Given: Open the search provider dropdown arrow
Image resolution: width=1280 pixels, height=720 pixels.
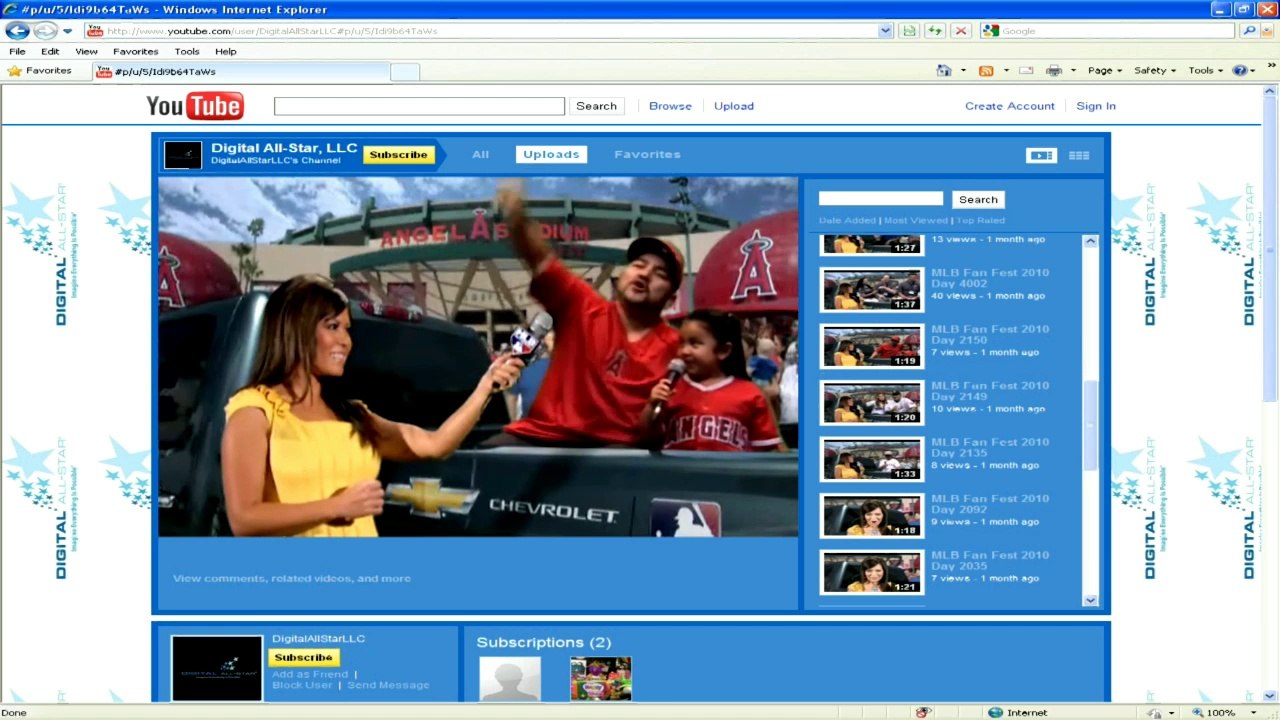Looking at the screenshot, I should (x=1267, y=31).
